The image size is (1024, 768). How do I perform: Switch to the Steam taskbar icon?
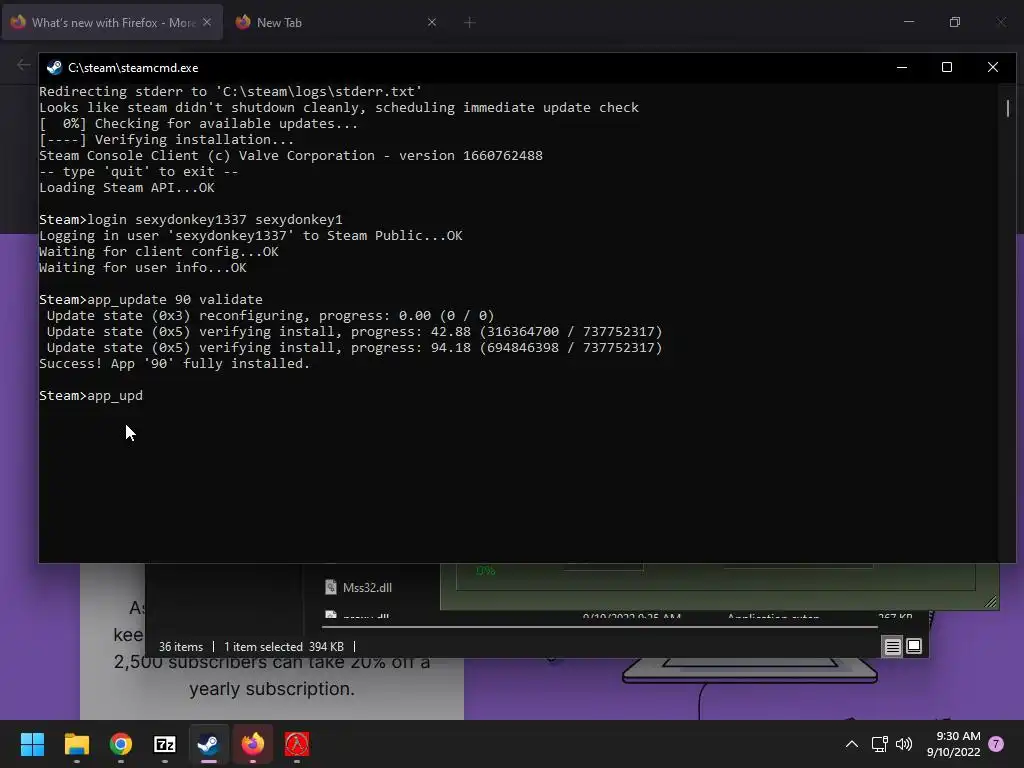point(208,744)
